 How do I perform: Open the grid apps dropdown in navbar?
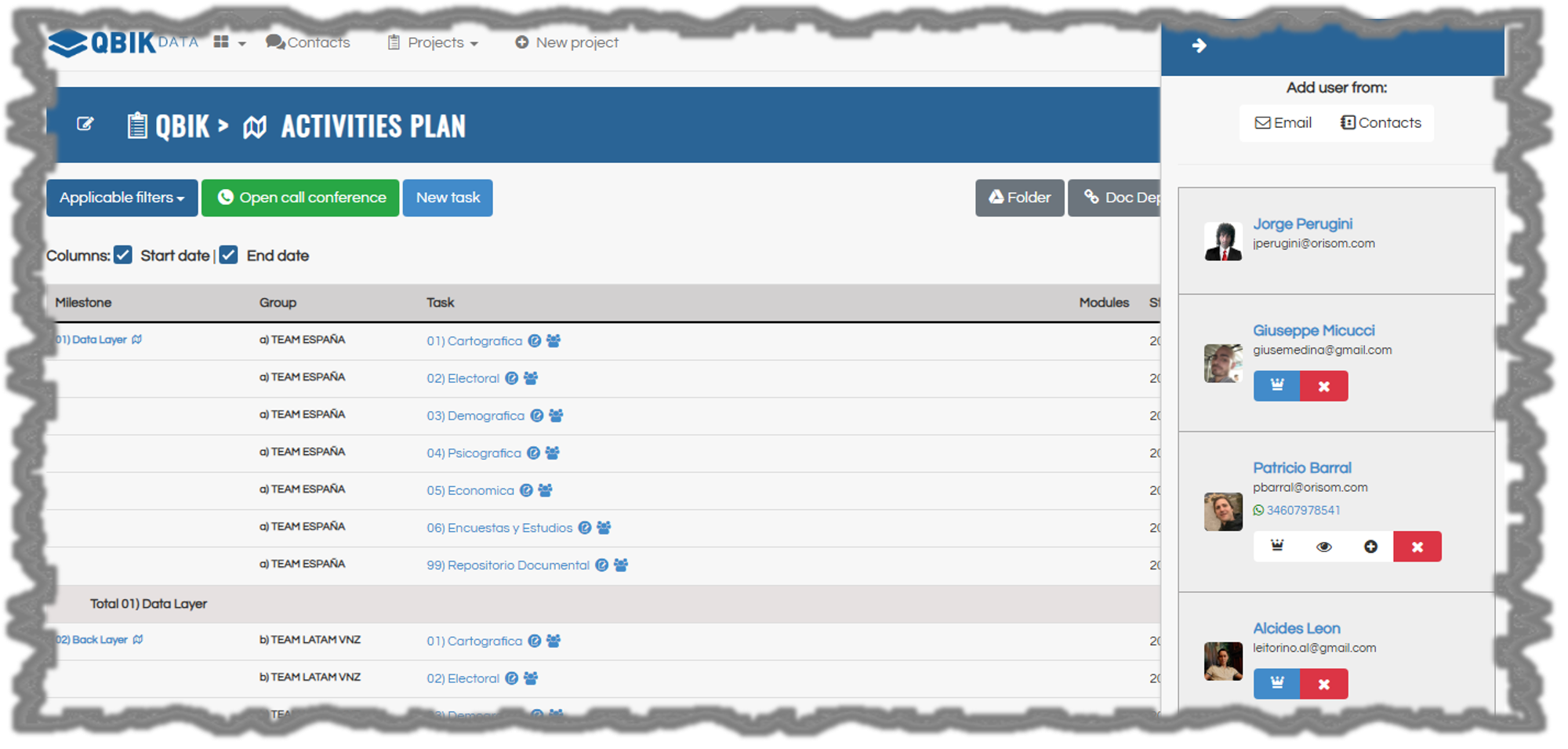pyautogui.click(x=229, y=43)
